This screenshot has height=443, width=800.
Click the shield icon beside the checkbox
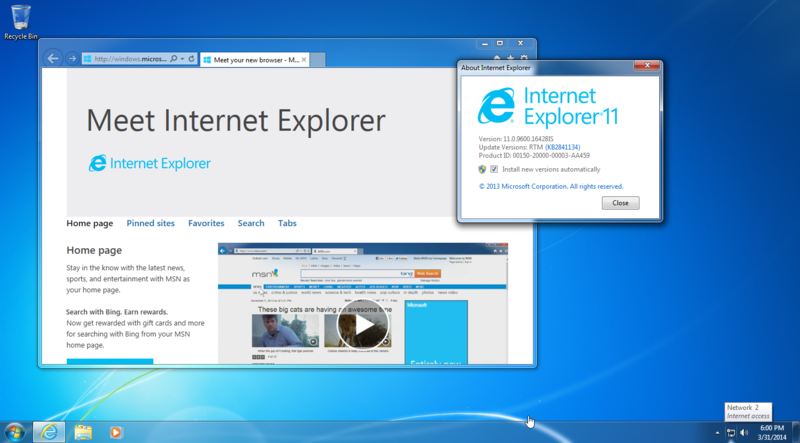point(482,169)
